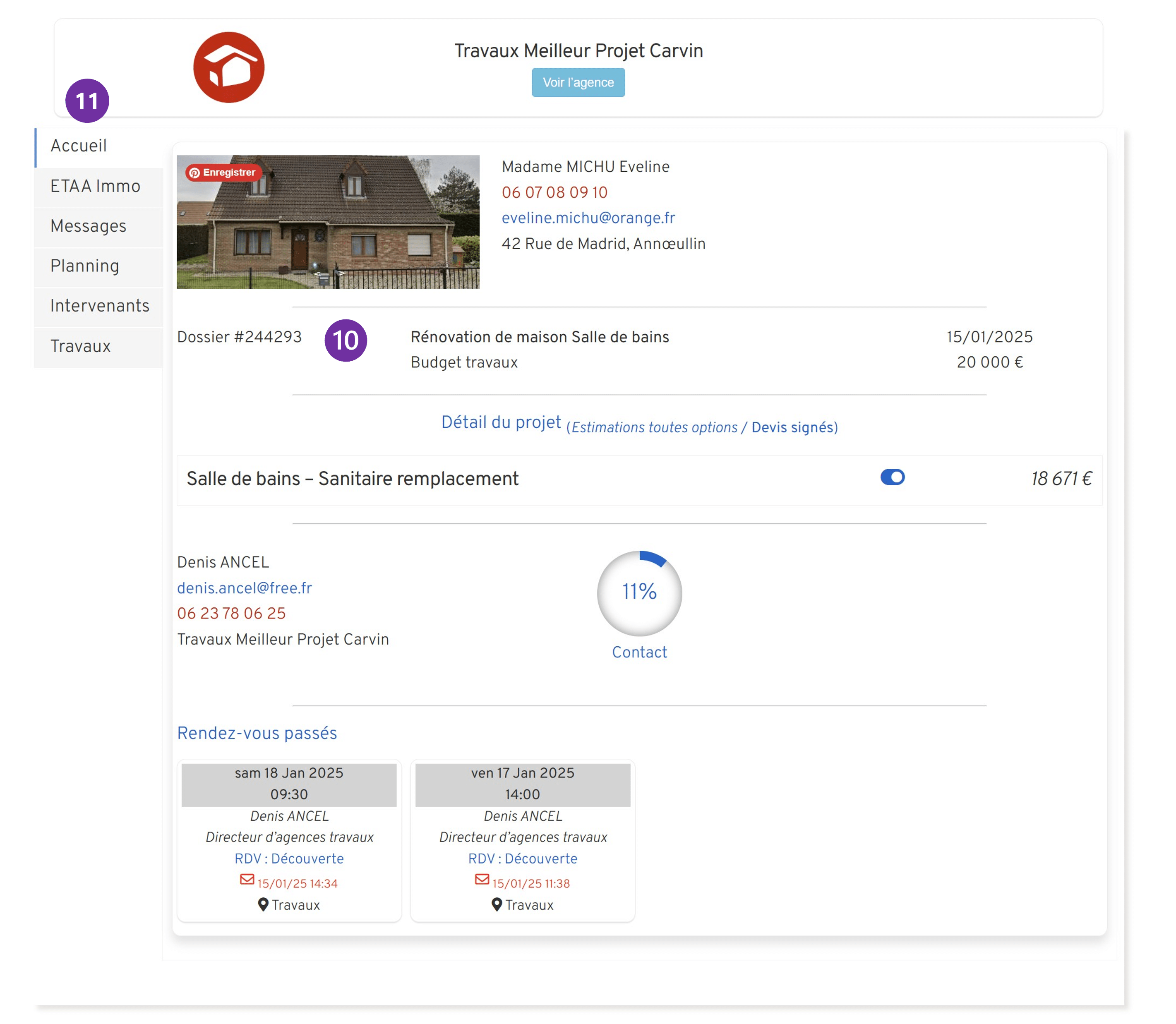Open the Messages sidebar tab
This screenshot has height=1024, width=1176.
click(88, 226)
